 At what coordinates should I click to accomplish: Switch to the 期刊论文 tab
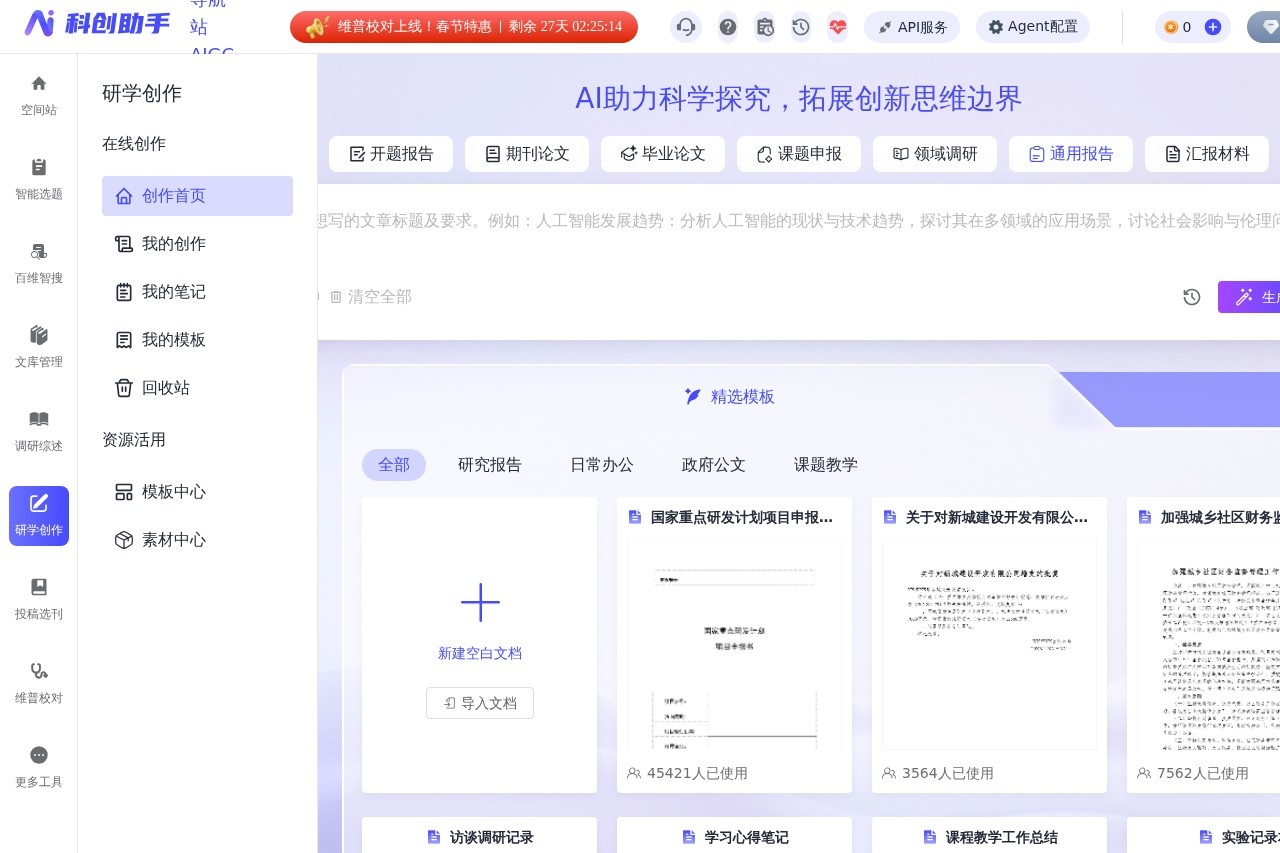pyautogui.click(x=527, y=154)
